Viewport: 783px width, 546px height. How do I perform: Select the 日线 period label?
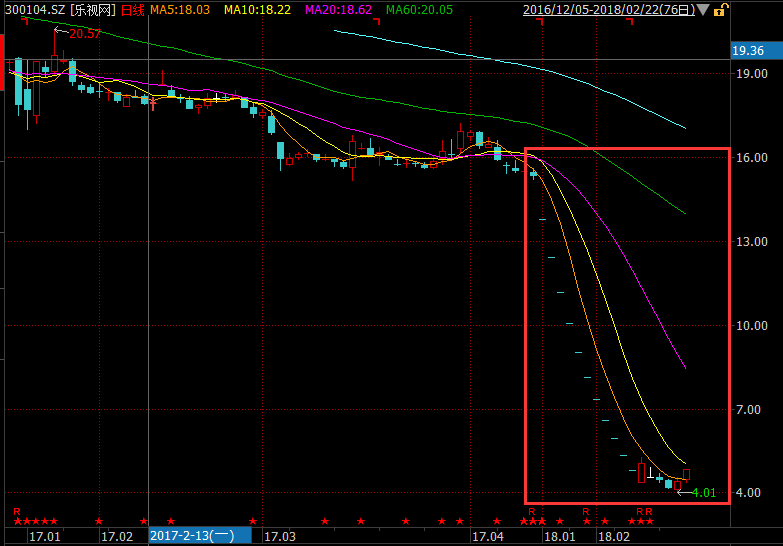(133, 9)
